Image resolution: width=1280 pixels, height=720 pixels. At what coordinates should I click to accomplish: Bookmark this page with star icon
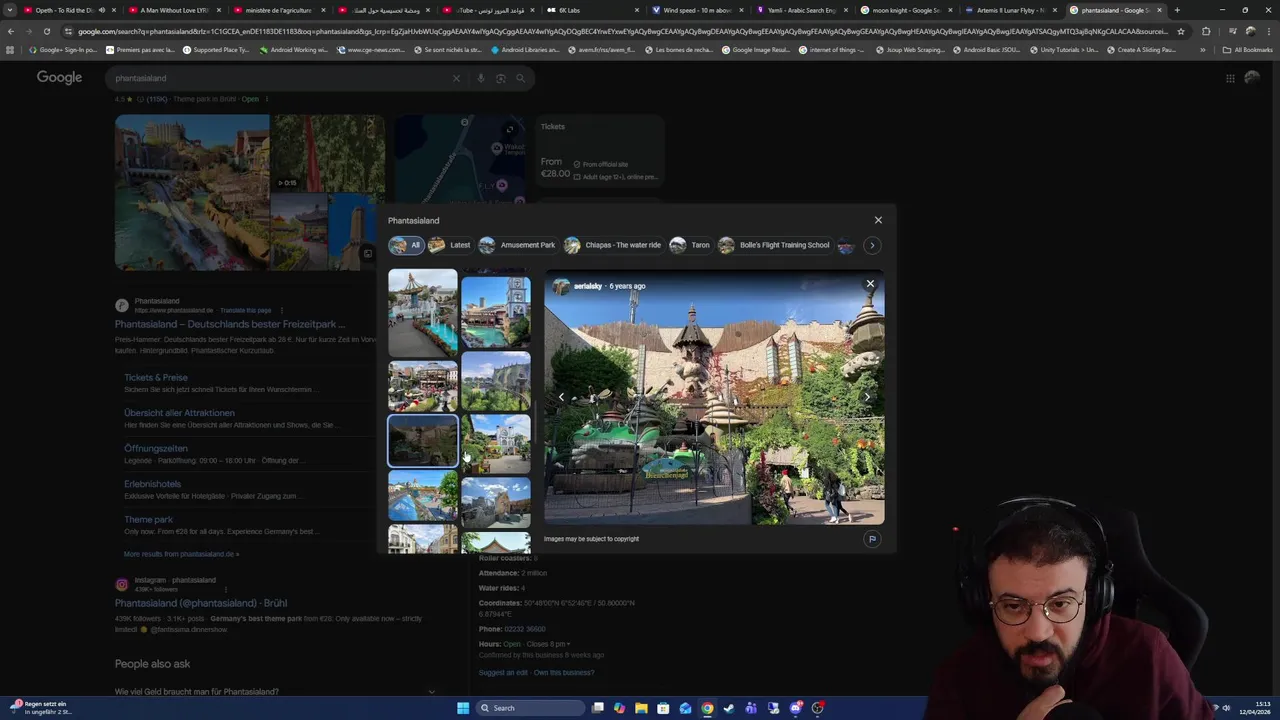(x=1181, y=31)
